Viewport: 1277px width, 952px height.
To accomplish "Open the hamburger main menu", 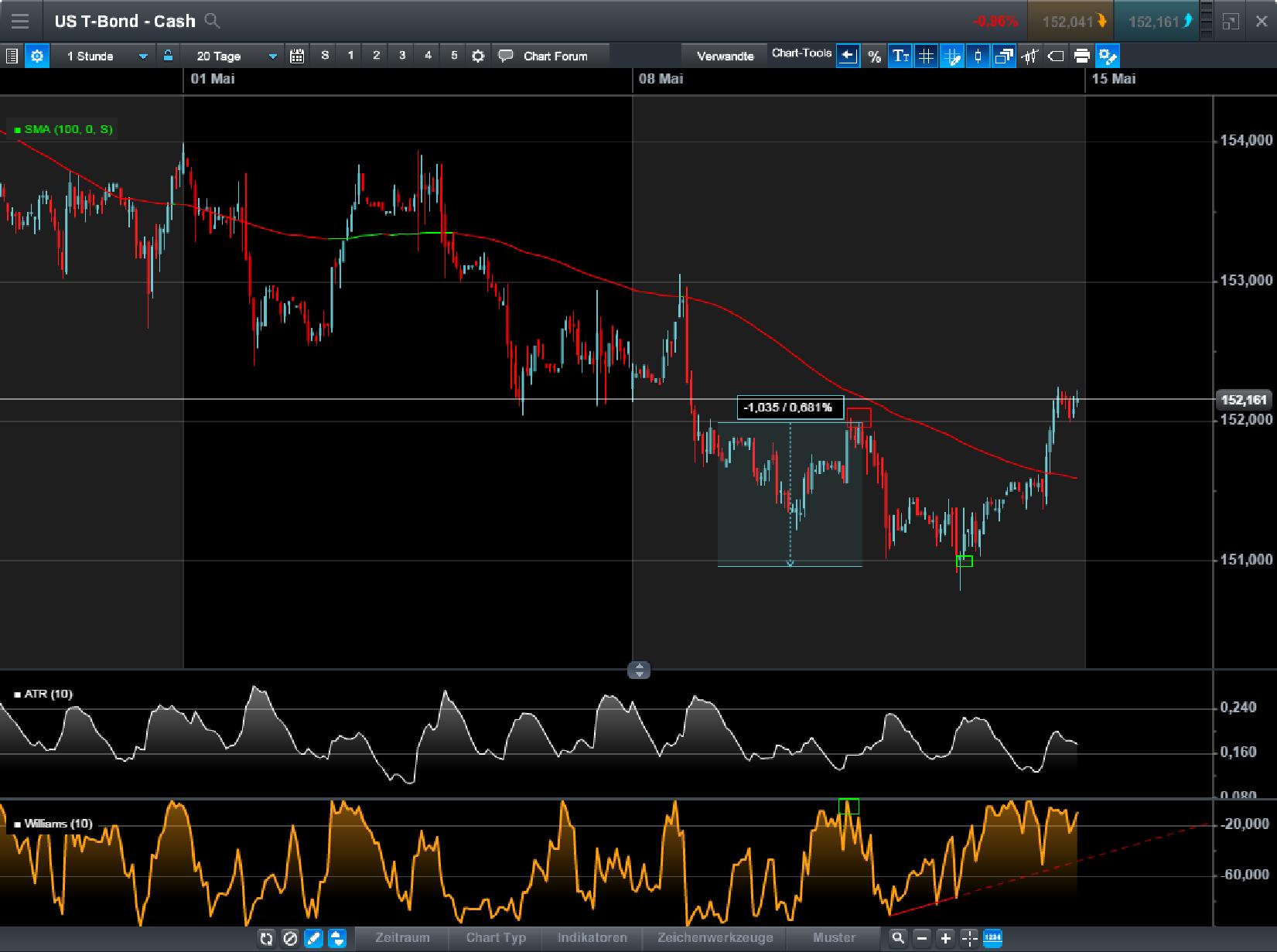I will [19, 21].
